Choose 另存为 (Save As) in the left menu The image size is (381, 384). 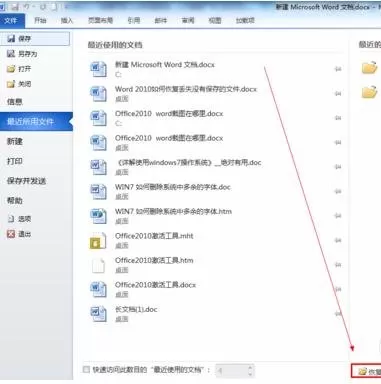22,54
